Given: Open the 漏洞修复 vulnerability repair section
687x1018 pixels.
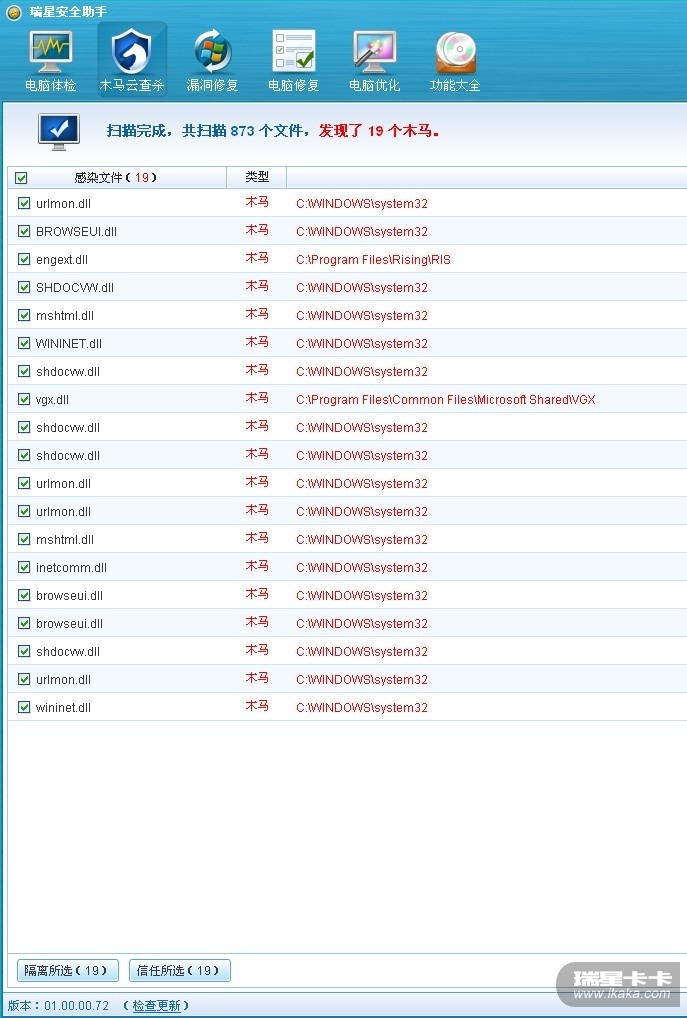Looking at the screenshot, I should pyautogui.click(x=212, y=60).
